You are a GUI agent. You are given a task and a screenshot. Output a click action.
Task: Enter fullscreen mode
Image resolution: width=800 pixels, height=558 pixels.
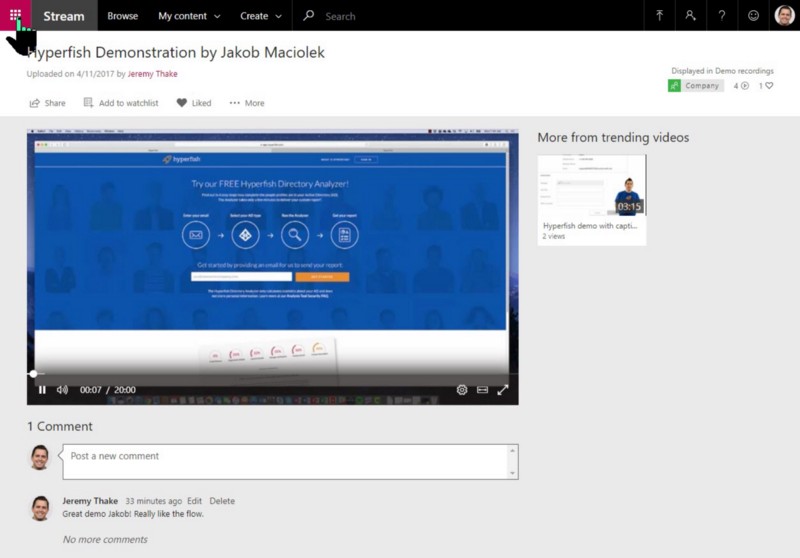point(503,390)
